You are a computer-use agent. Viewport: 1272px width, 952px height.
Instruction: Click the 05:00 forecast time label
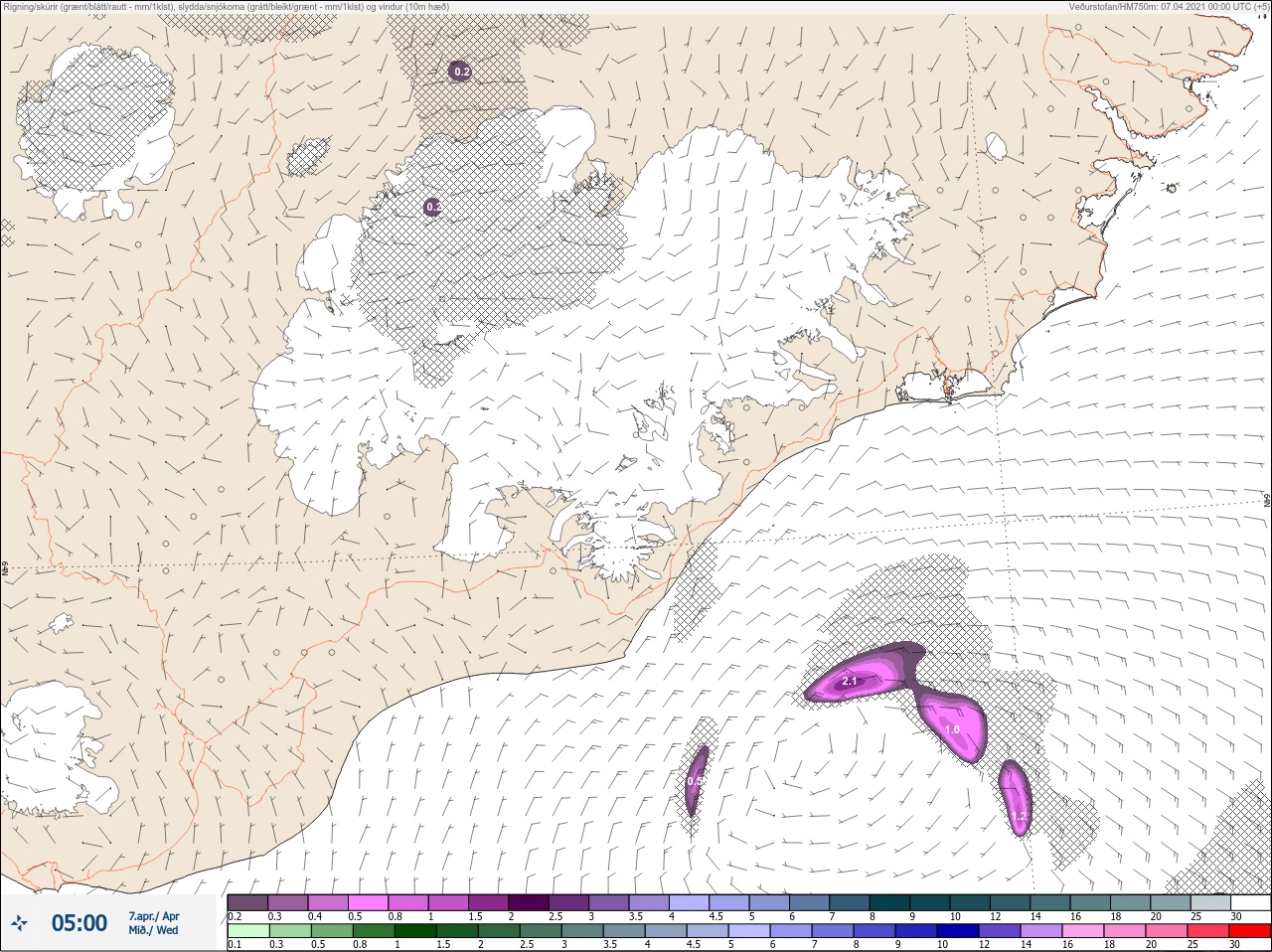(79, 923)
